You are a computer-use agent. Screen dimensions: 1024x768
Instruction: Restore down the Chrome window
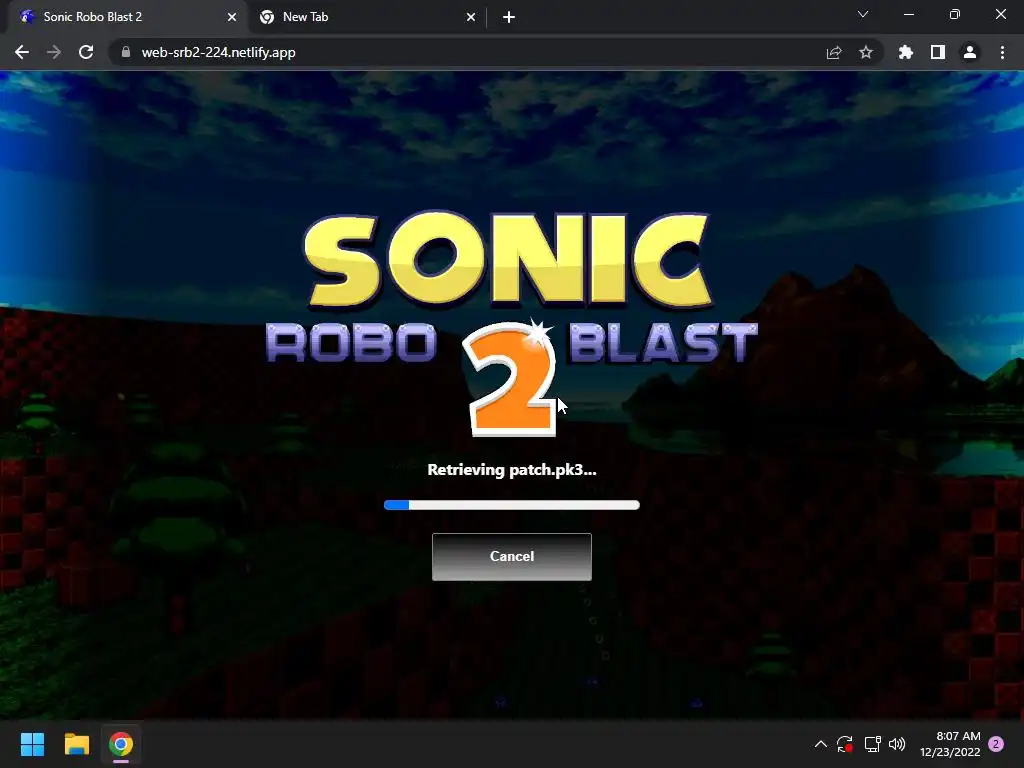tap(955, 14)
